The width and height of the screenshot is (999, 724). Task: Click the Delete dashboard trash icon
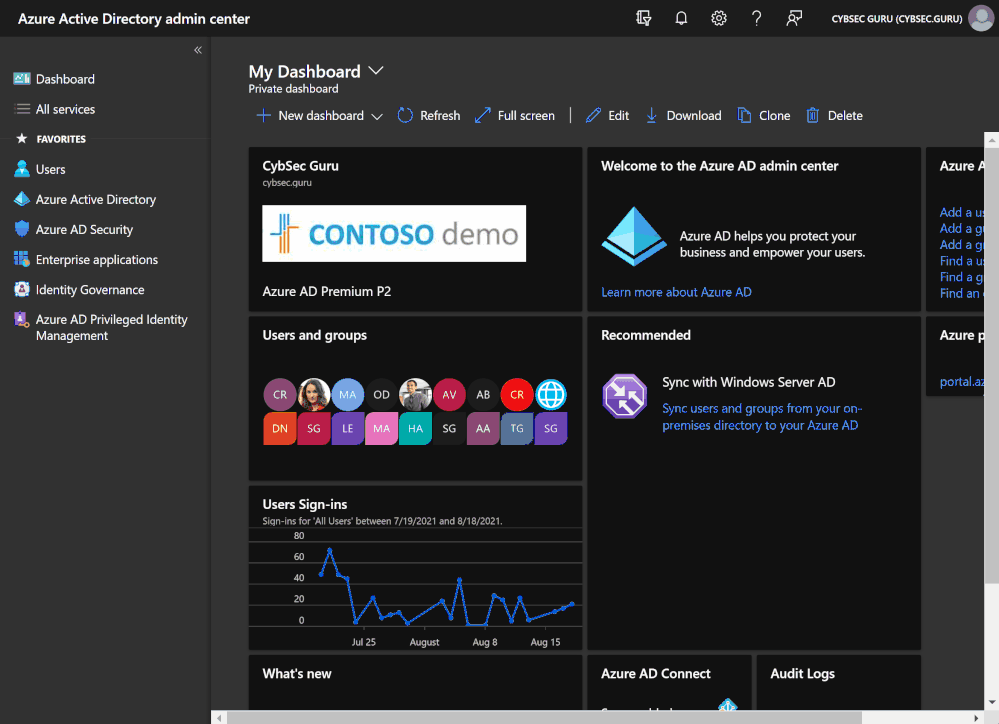tap(812, 115)
